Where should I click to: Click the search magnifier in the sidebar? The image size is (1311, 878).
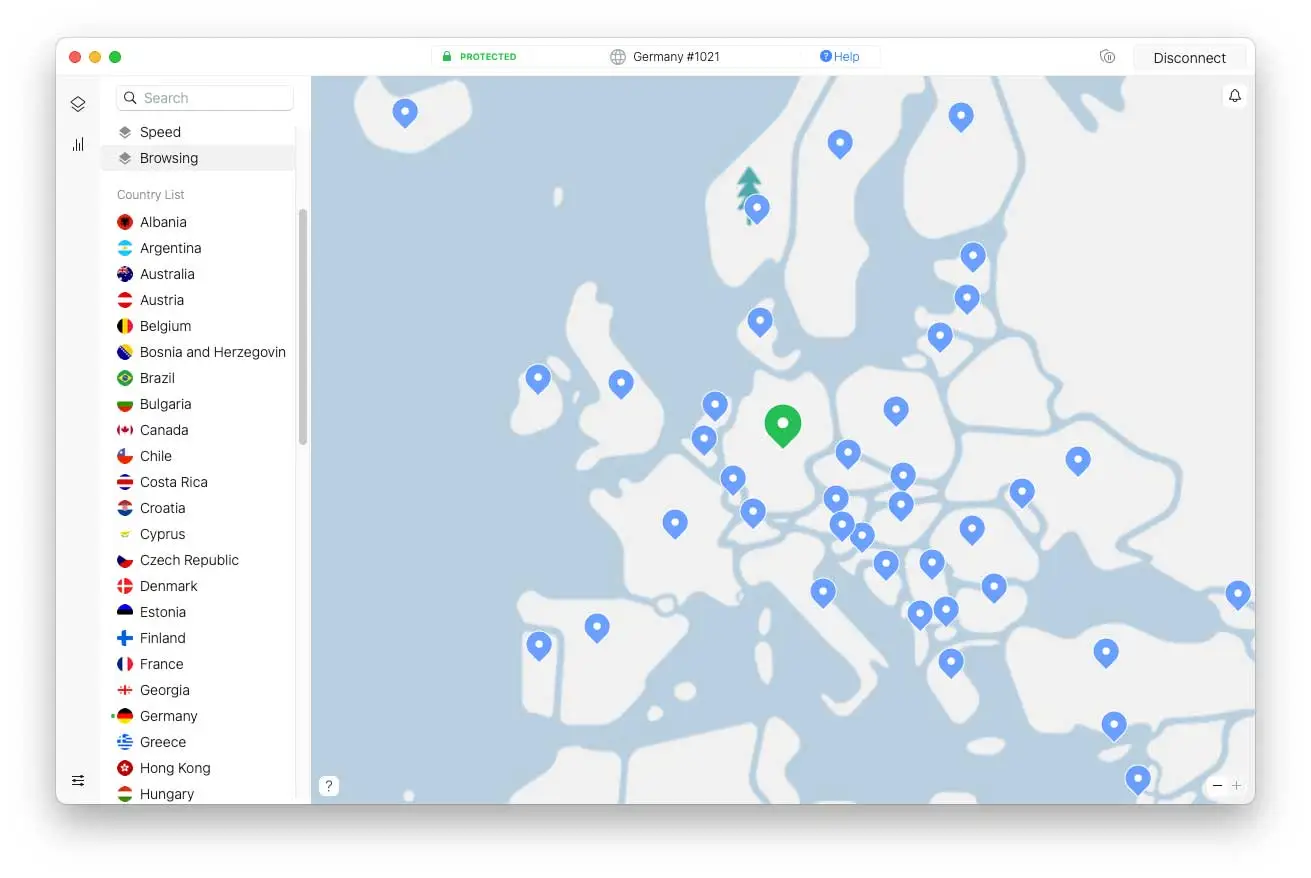[x=130, y=97]
